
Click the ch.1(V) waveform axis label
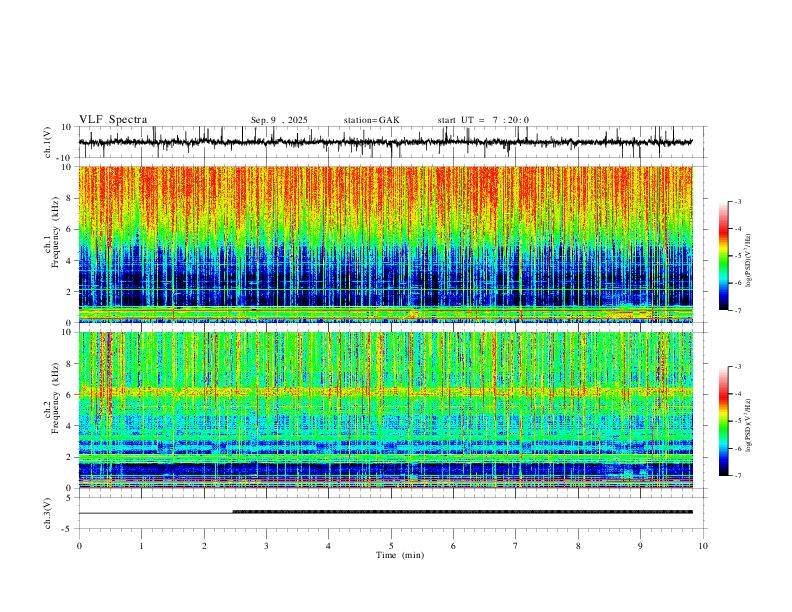[48, 142]
